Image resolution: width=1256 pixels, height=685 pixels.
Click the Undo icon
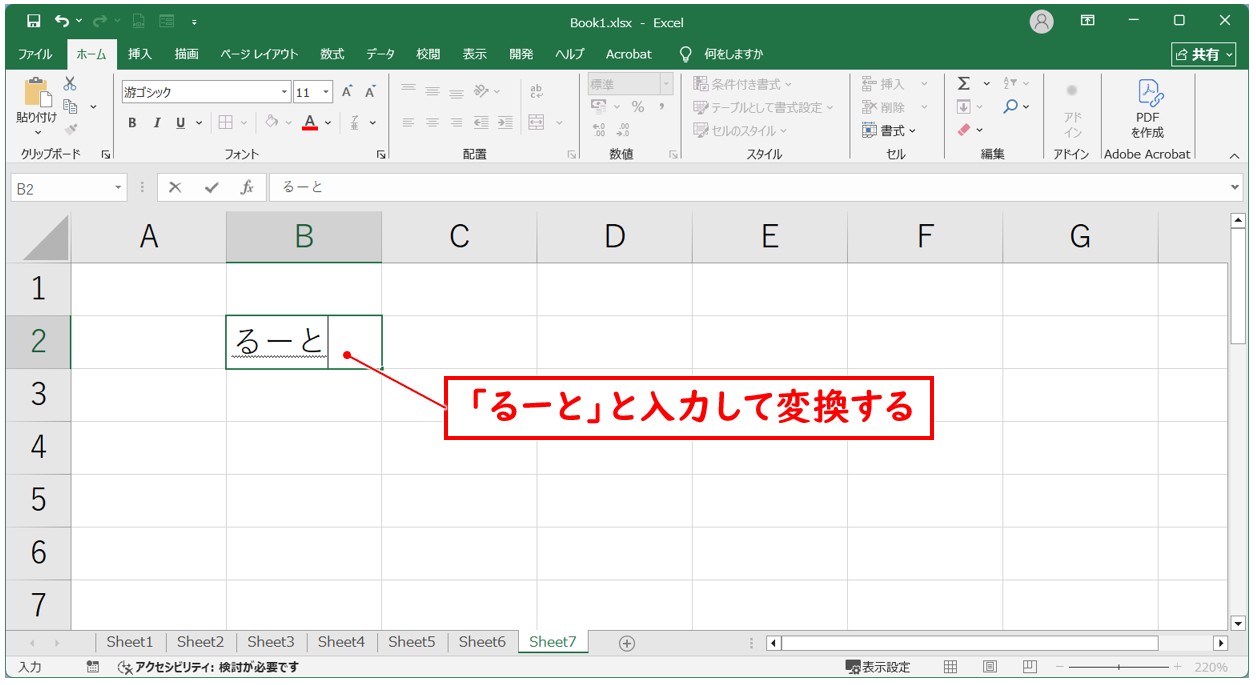pyautogui.click(x=63, y=22)
